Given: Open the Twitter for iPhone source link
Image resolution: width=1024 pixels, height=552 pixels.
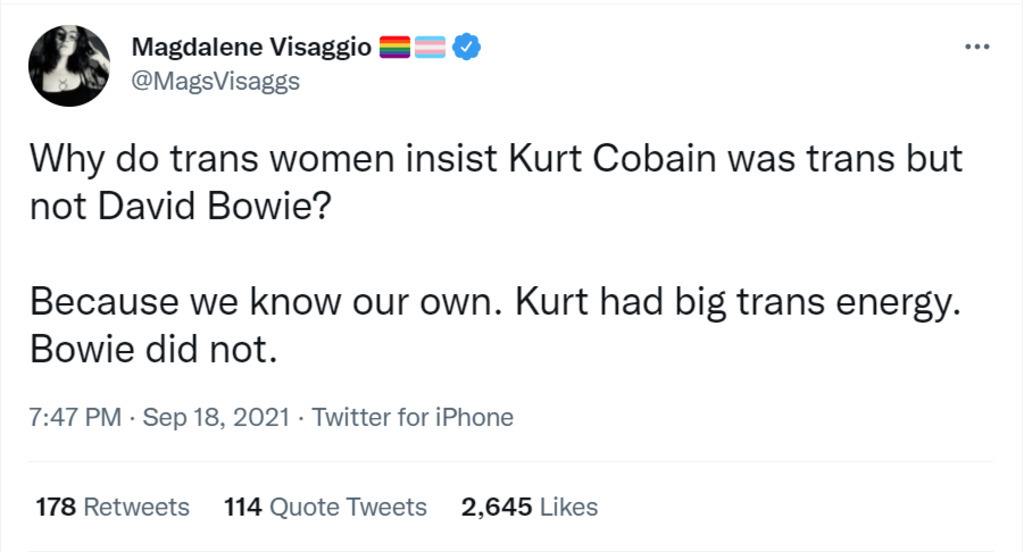Looking at the screenshot, I should 412,417.
